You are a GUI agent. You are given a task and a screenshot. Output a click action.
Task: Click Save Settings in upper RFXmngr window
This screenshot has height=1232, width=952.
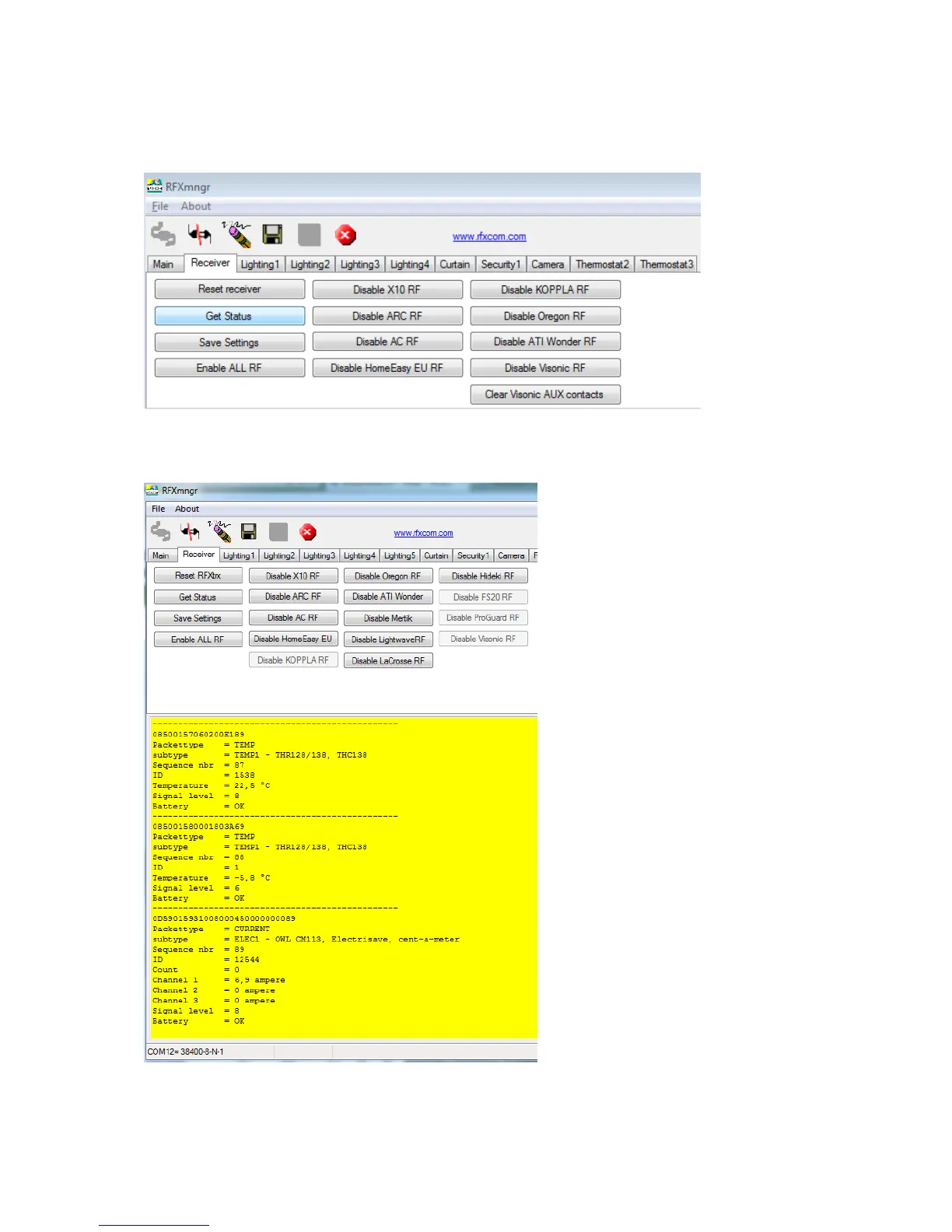tap(229, 342)
